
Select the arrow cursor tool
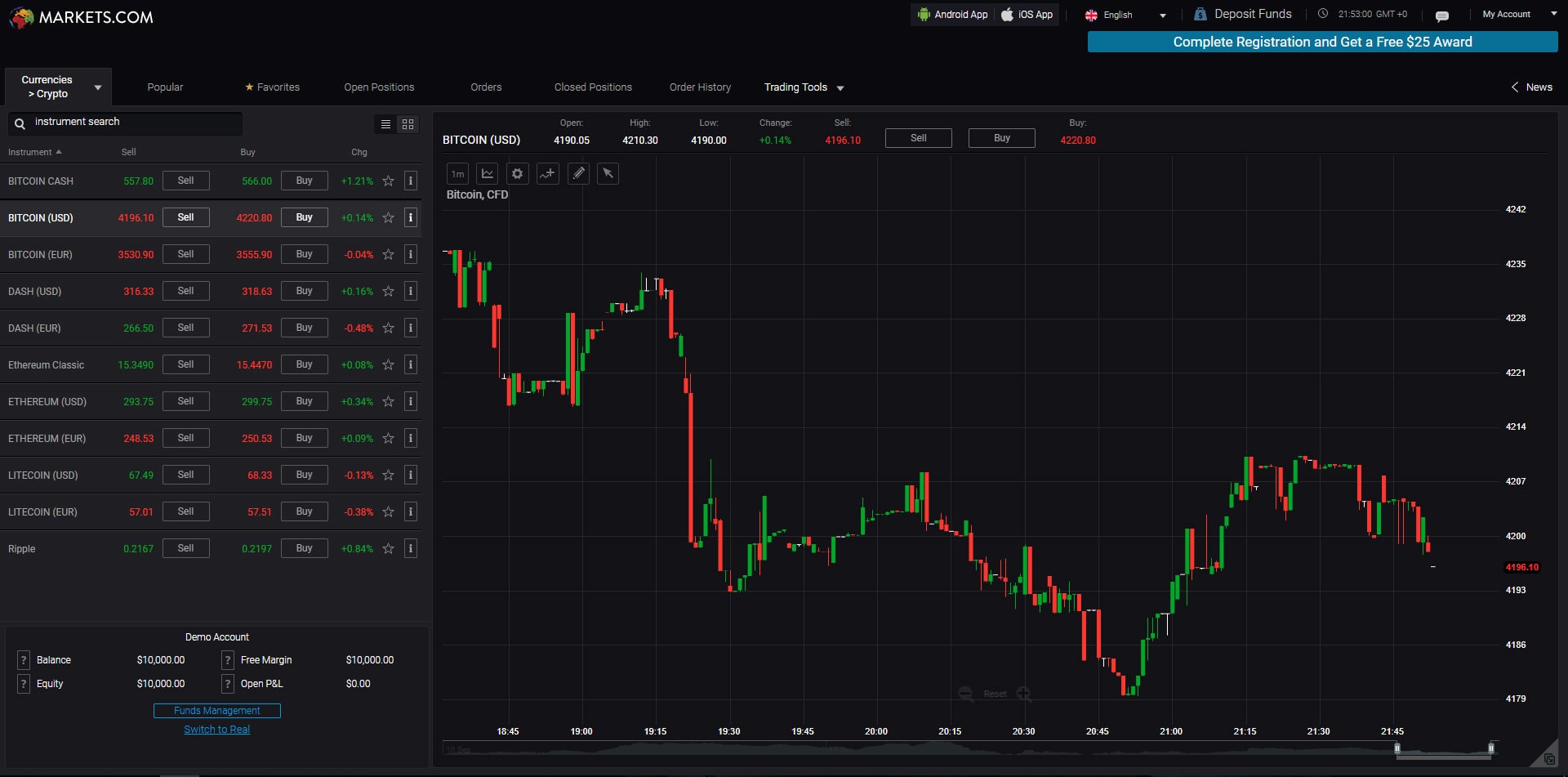click(608, 174)
